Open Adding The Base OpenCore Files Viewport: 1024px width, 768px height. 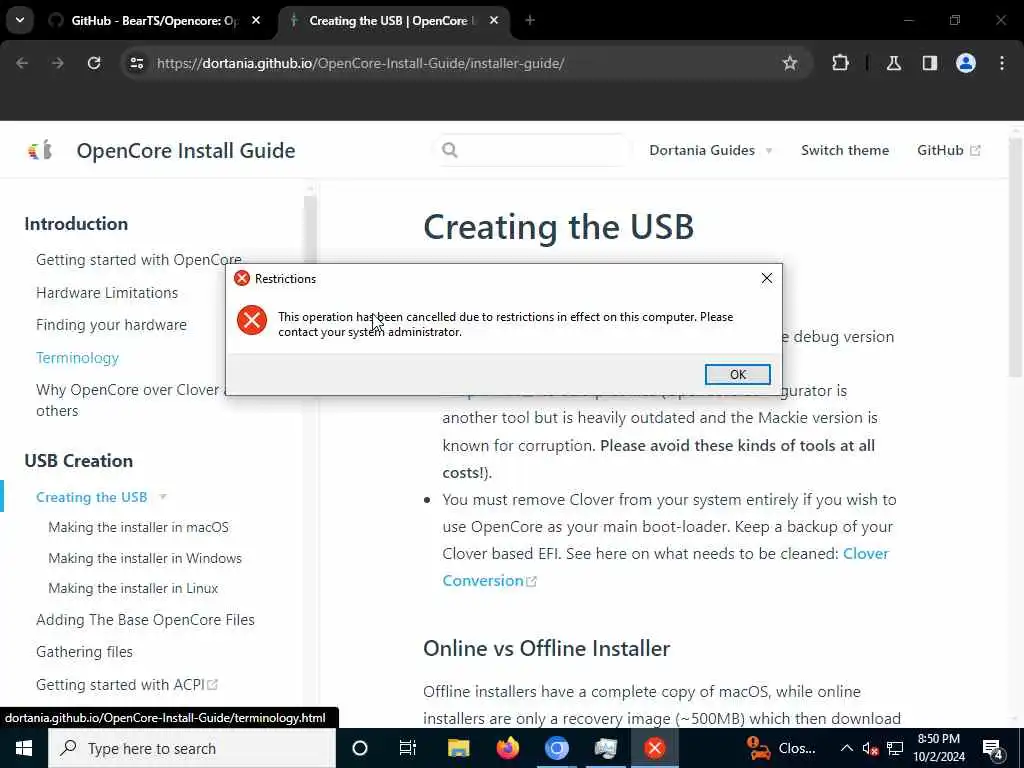(145, 620)
